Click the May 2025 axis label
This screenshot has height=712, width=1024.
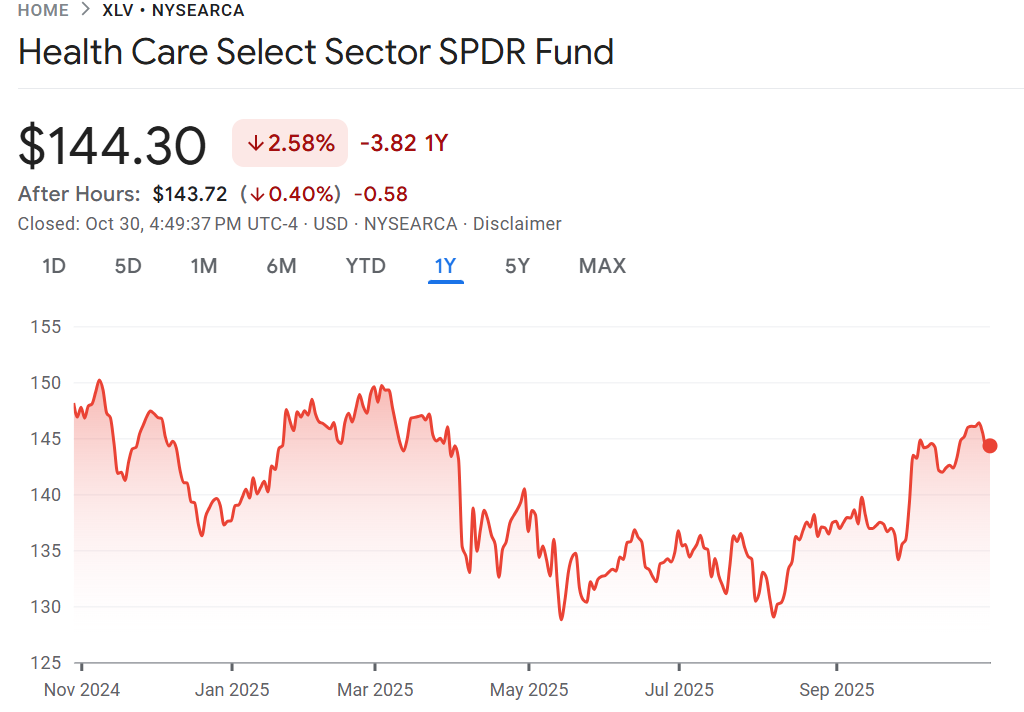tap(530, 690)
